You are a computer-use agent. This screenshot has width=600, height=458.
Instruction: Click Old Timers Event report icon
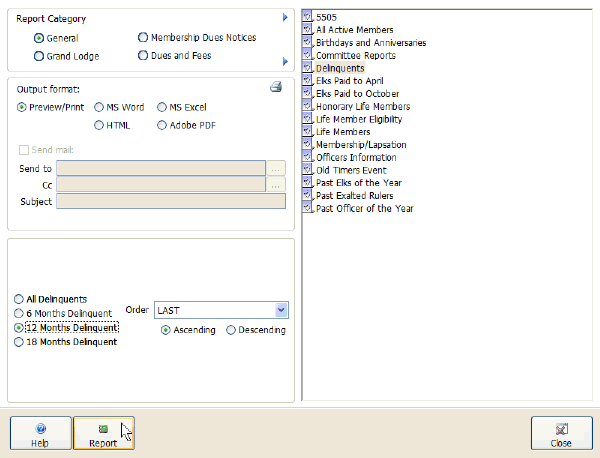[x=308, y=170]
